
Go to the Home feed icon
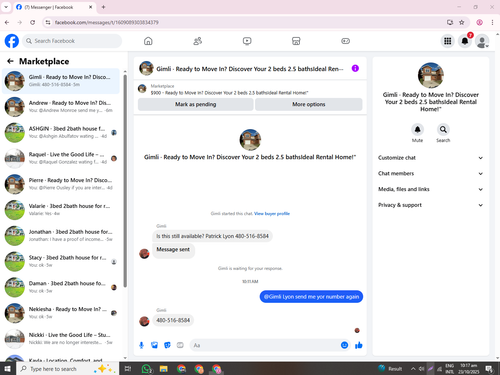coord(148,41)
